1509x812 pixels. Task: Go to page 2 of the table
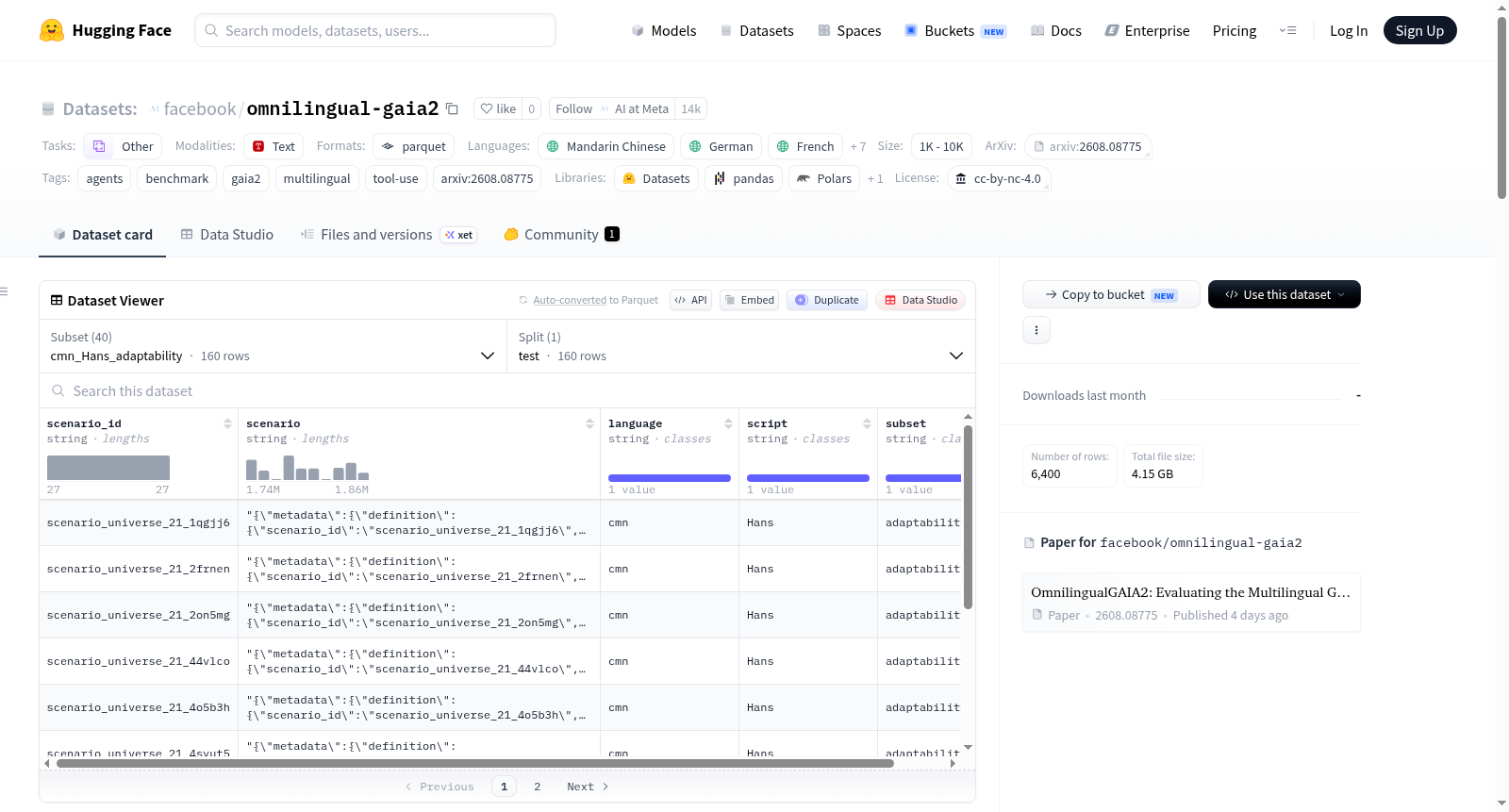538,787
